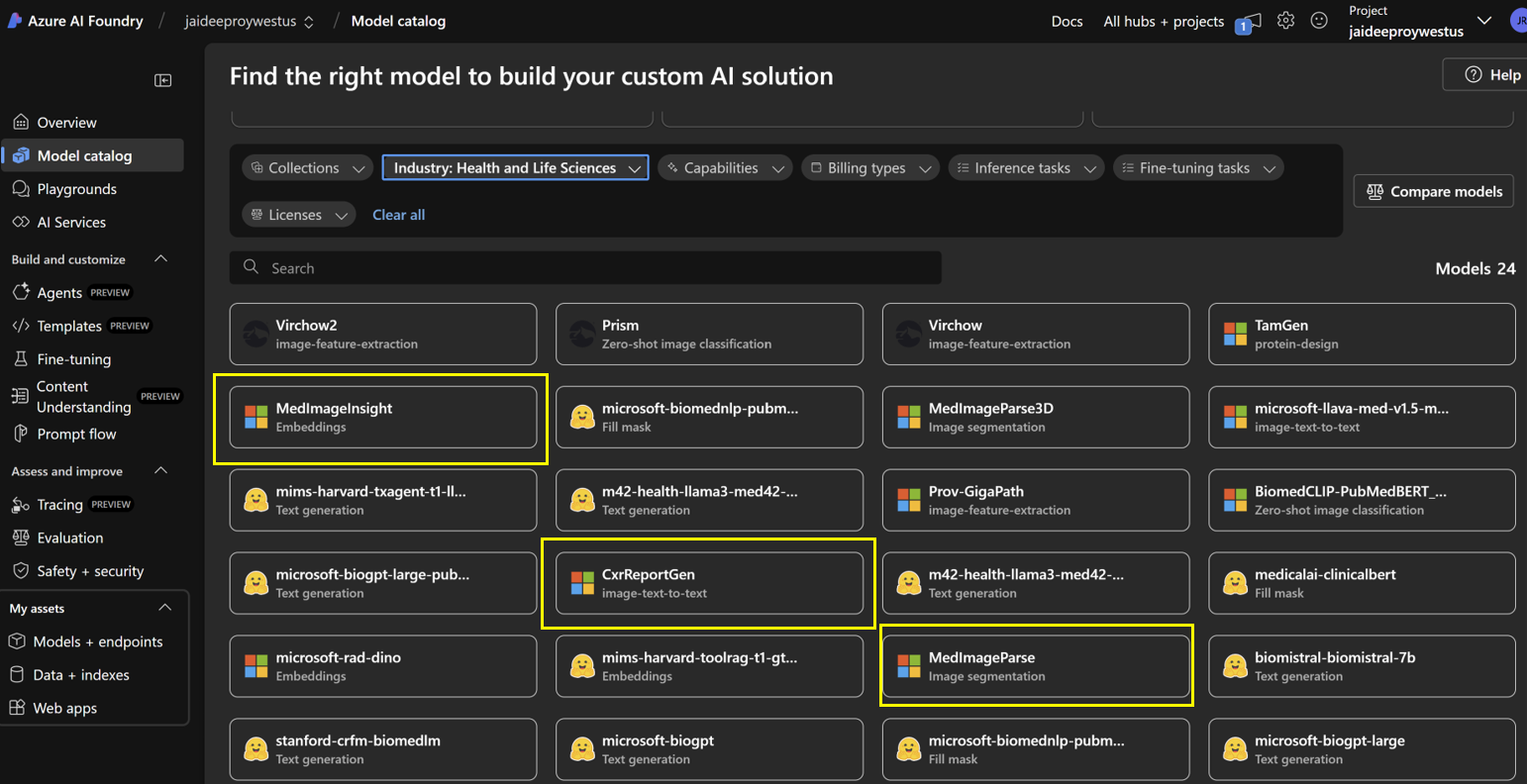The width and height of the screenshot is (1527, 784).
Task: Open the MedImageInsight model card
Action: pos(383,418)
